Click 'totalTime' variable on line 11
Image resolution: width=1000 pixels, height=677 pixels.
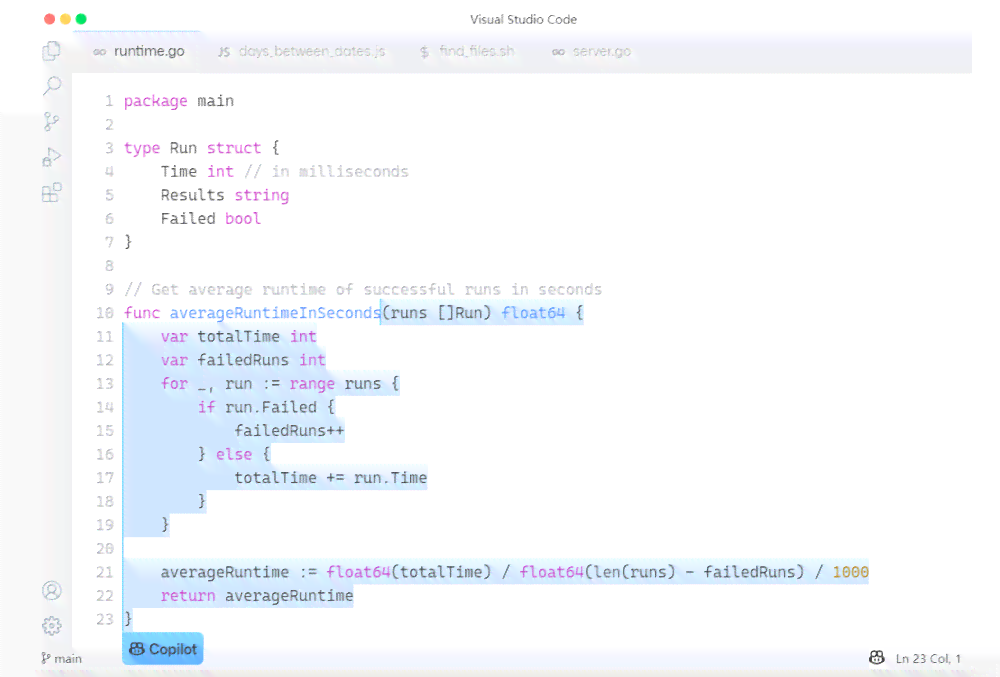(x=239, y=337)
